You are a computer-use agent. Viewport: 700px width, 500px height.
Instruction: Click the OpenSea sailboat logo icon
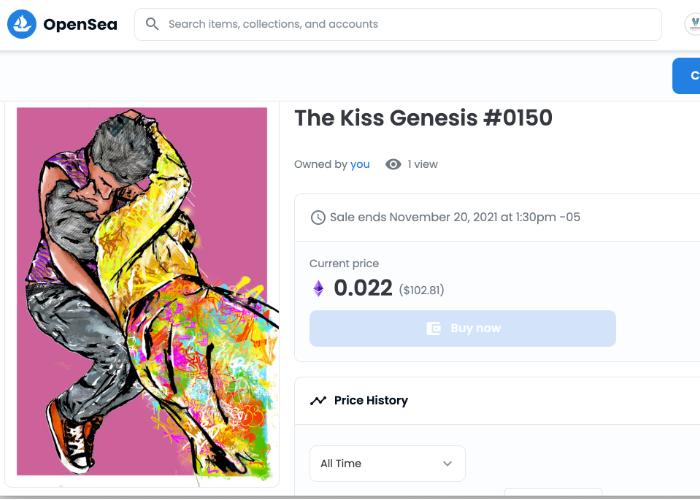tap(22, 24)
